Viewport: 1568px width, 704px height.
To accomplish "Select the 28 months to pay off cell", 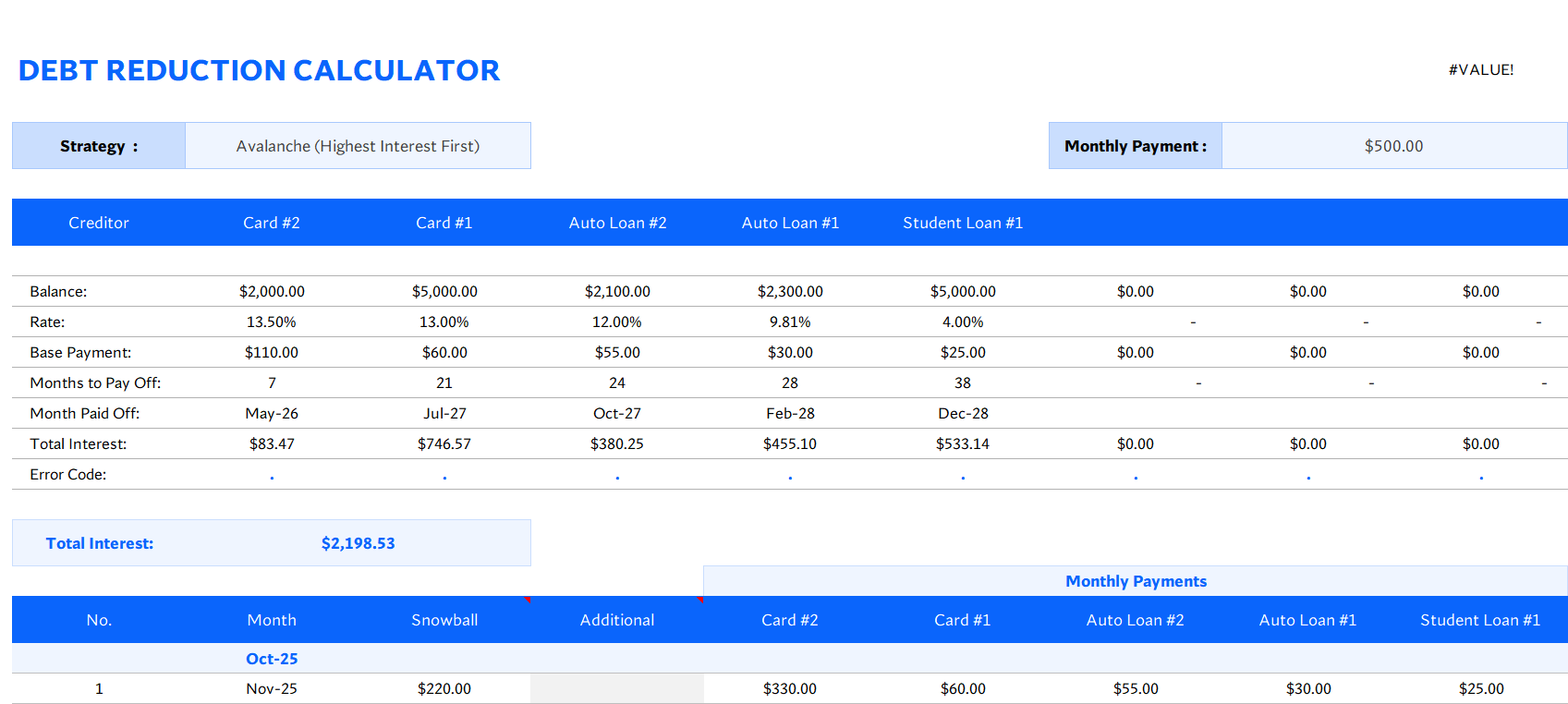I will [x=790, y=382].
